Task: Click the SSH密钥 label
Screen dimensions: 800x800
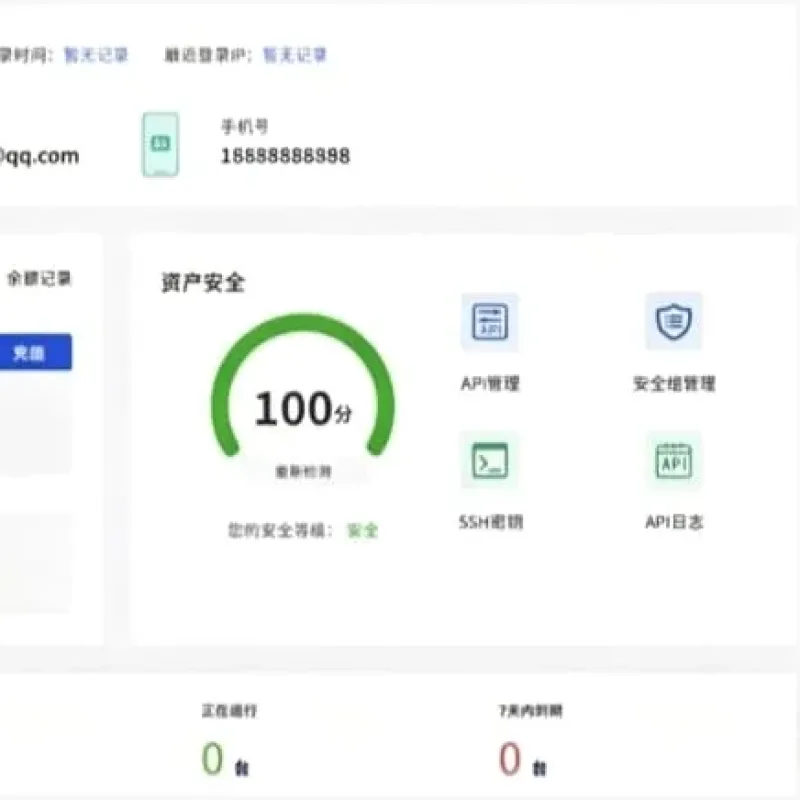Action: click(491, 522)
